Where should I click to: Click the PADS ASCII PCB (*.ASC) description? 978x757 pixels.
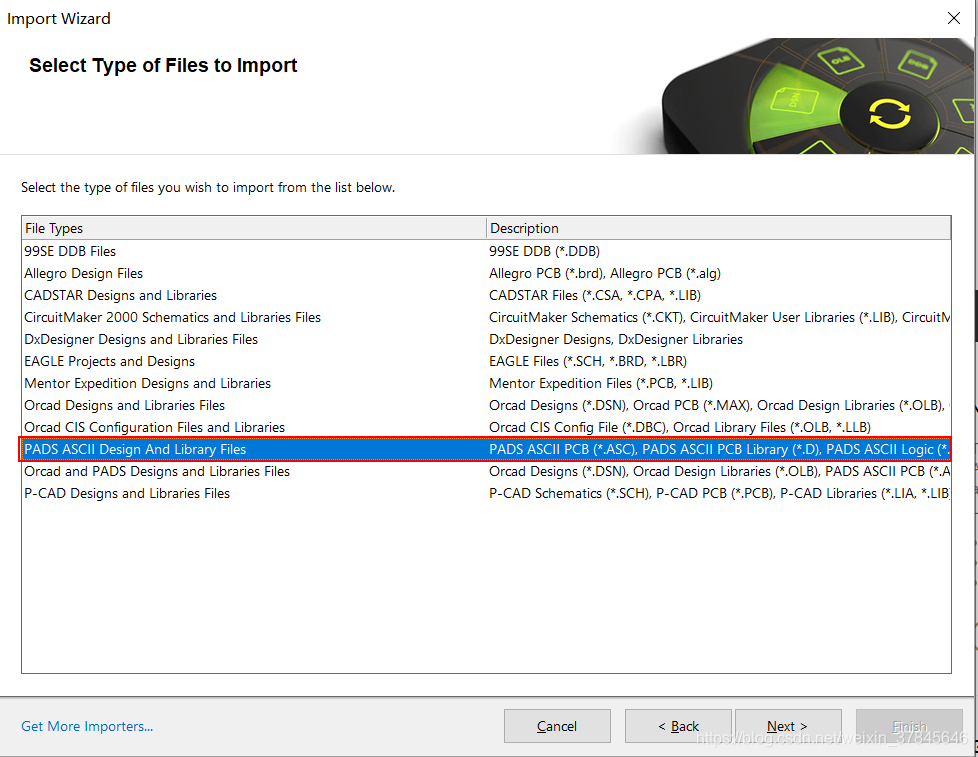click(719, 449)
